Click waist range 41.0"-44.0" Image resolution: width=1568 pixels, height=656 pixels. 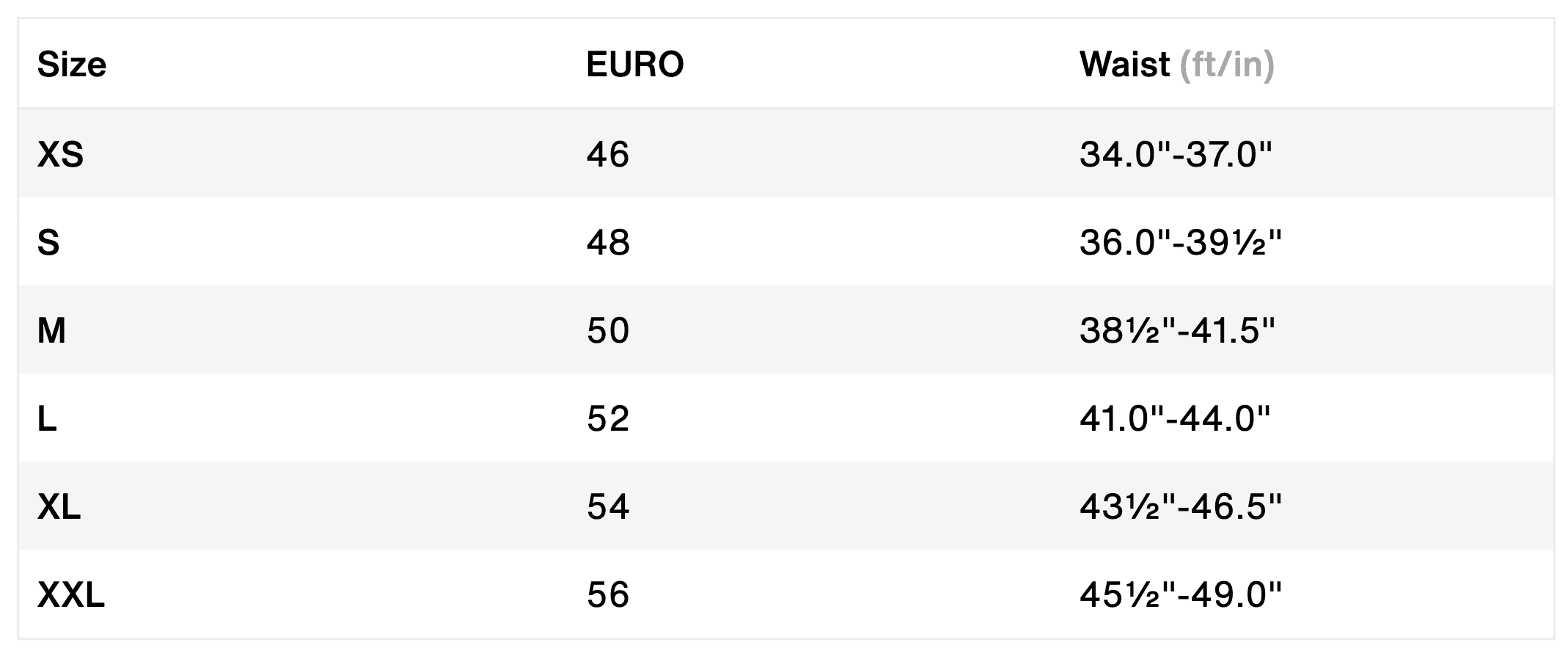[1174, 418]
